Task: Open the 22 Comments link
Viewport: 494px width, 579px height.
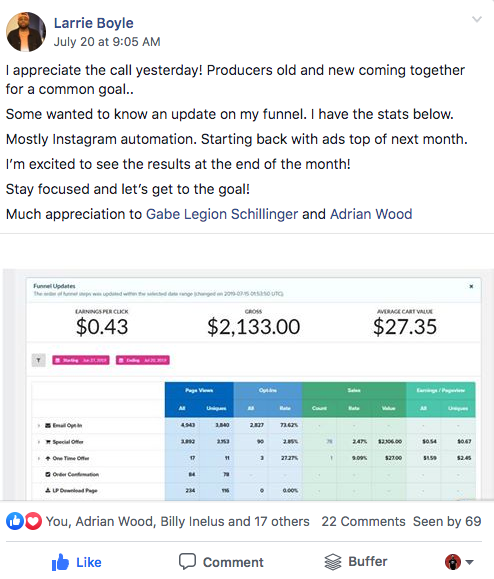Action: pyautogui.click(x=363, y=521)
